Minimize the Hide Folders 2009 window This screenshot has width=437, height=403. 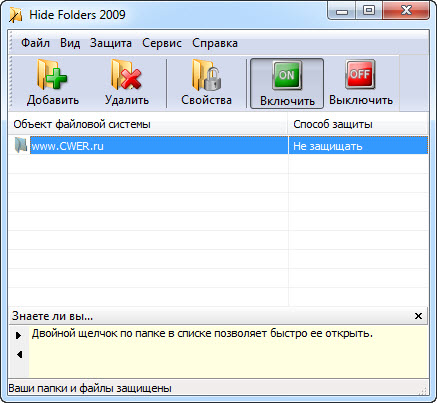click(x=342, y=11)
